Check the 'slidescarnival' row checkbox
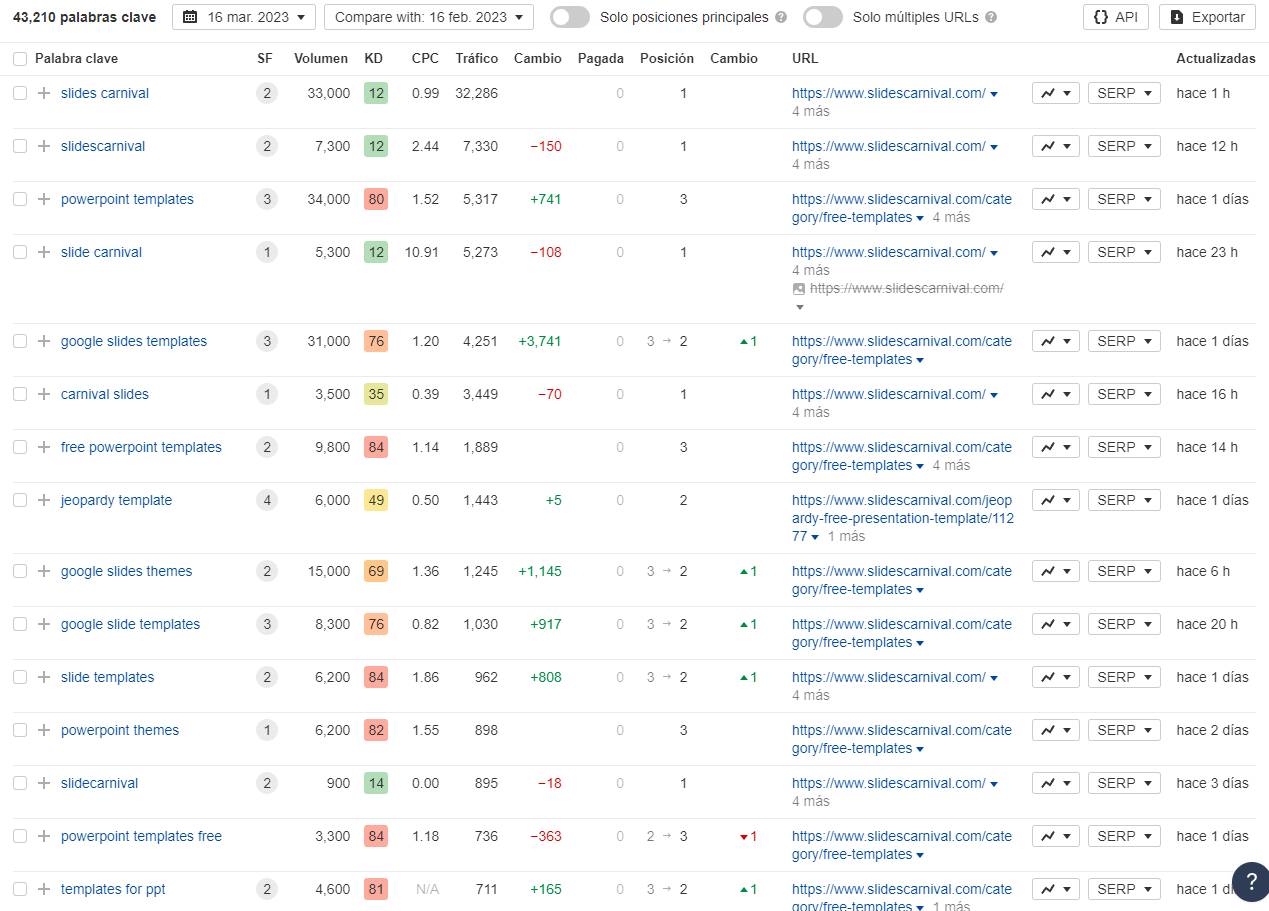This screenshot has width=1269, height=911. coord(20,146)
